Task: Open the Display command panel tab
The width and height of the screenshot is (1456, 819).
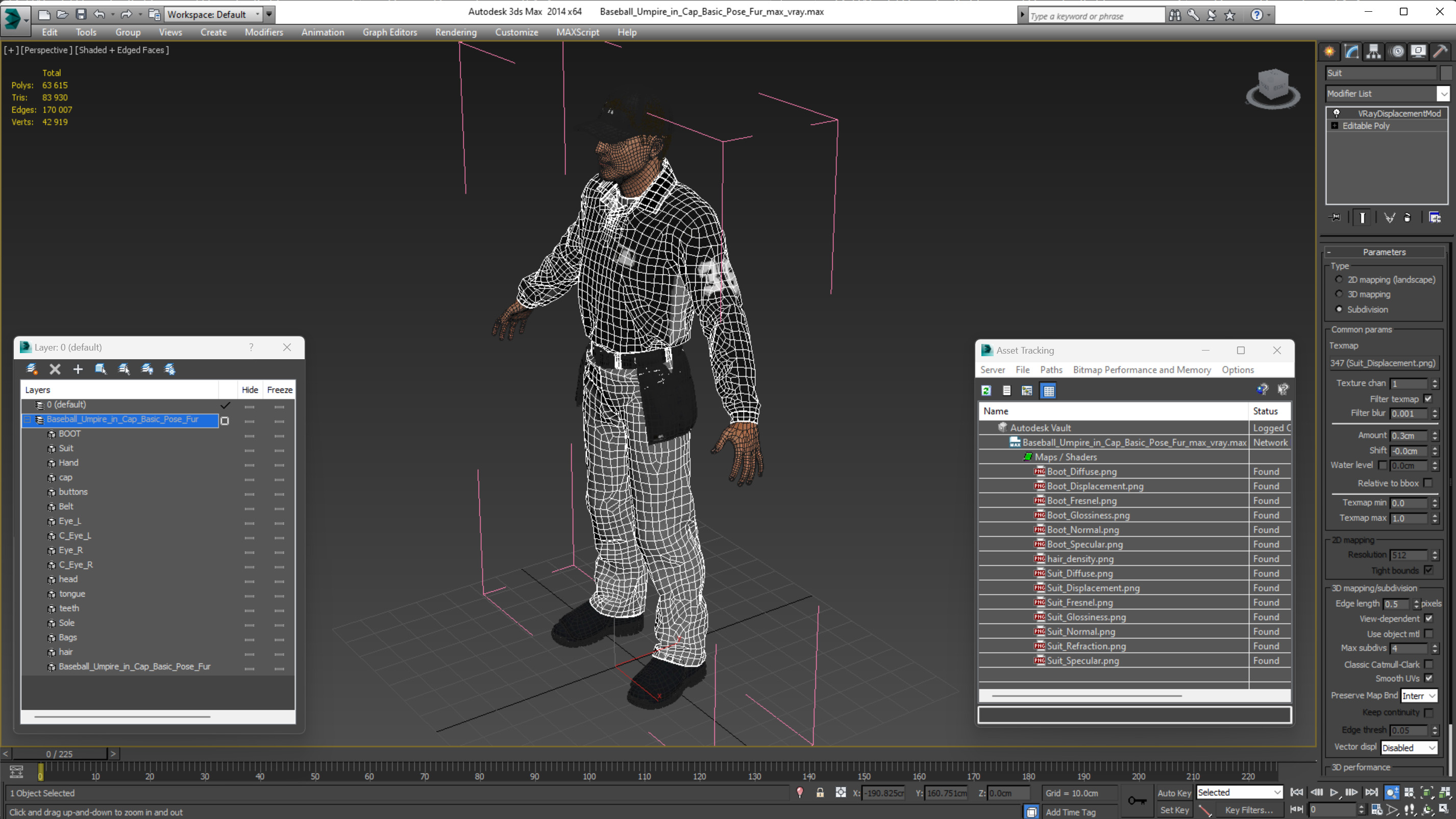Action: (1418, 52)
